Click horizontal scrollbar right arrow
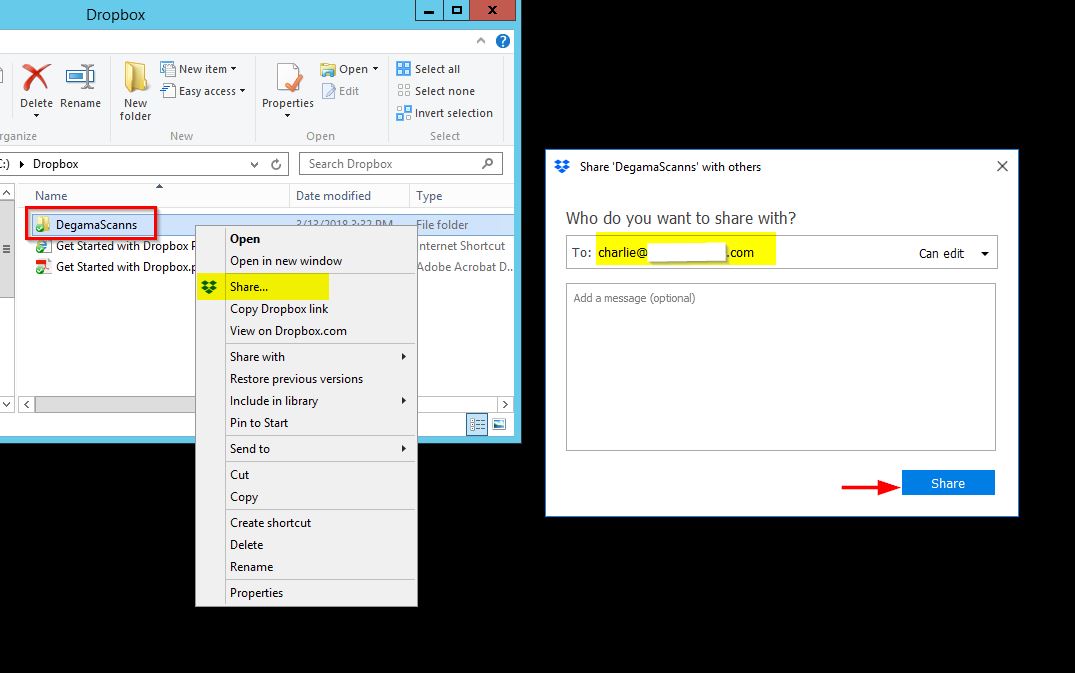Screen dimensions: 1075x673 click(505, 404)
